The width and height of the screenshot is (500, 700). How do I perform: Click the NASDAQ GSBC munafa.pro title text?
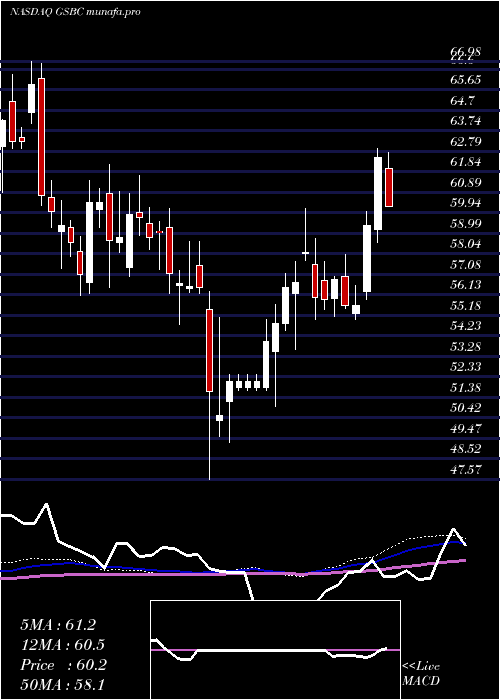coord(75,12)
